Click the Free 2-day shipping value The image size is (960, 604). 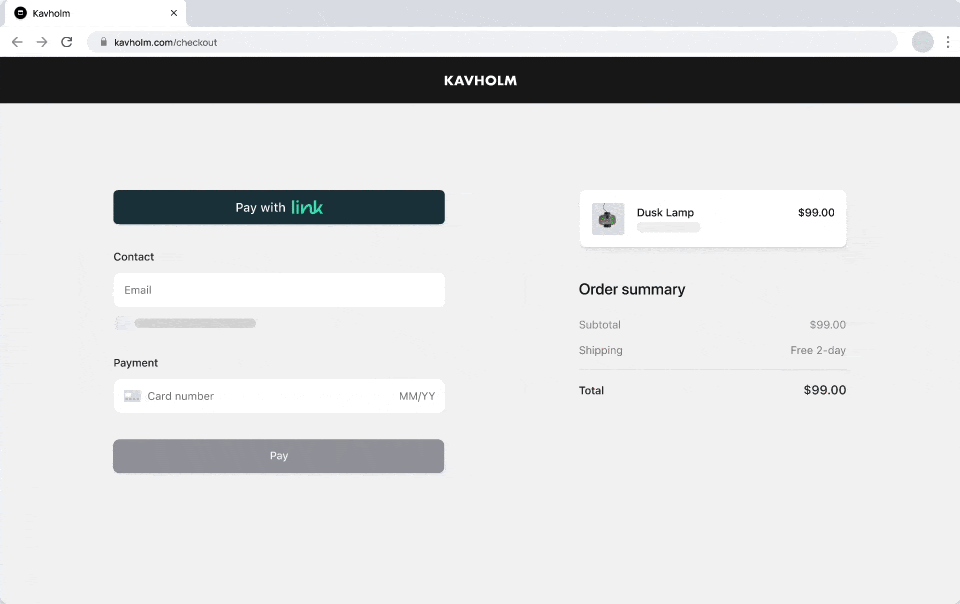[818, 350]
